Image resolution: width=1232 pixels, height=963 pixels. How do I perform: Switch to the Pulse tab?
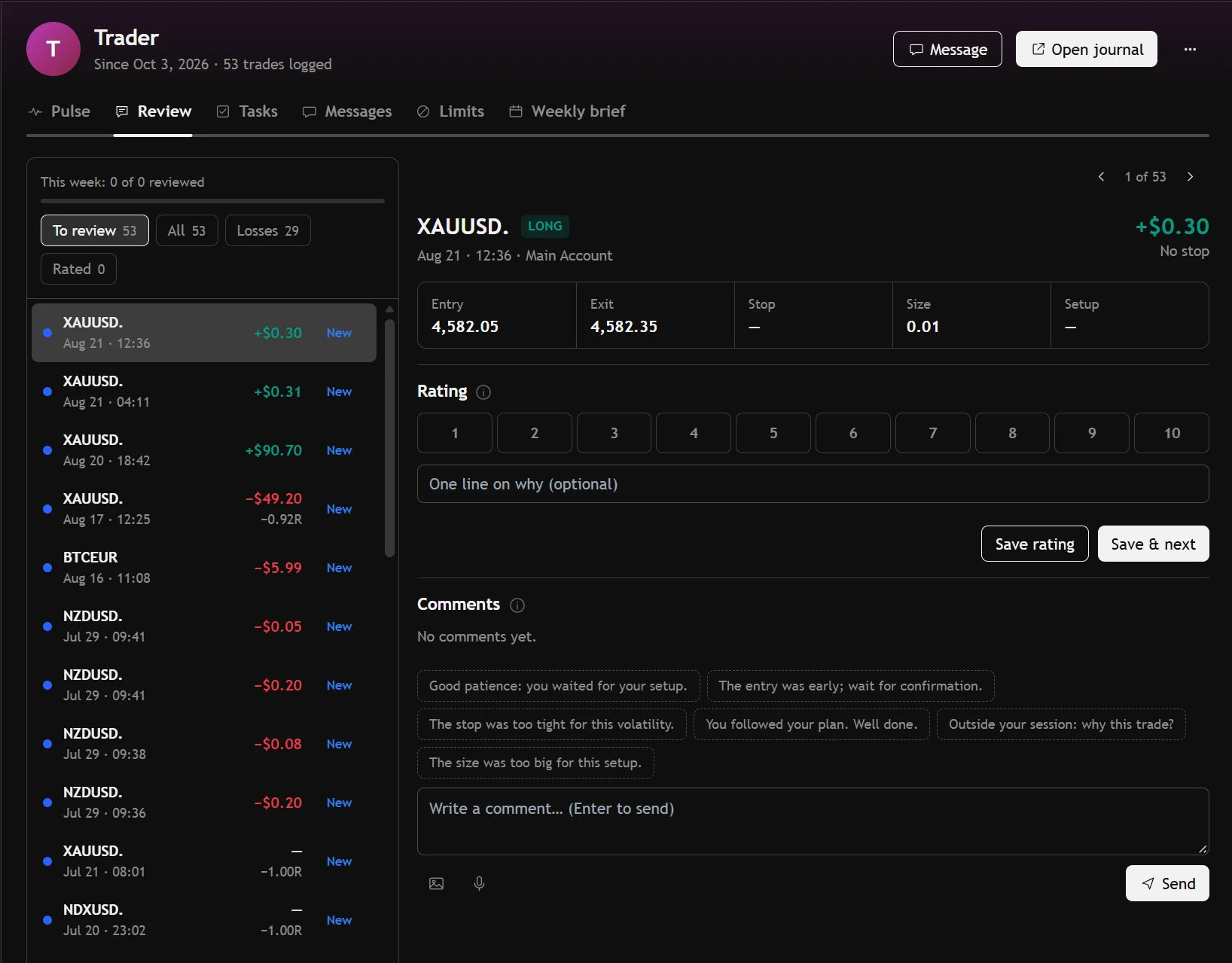(59, 111)
